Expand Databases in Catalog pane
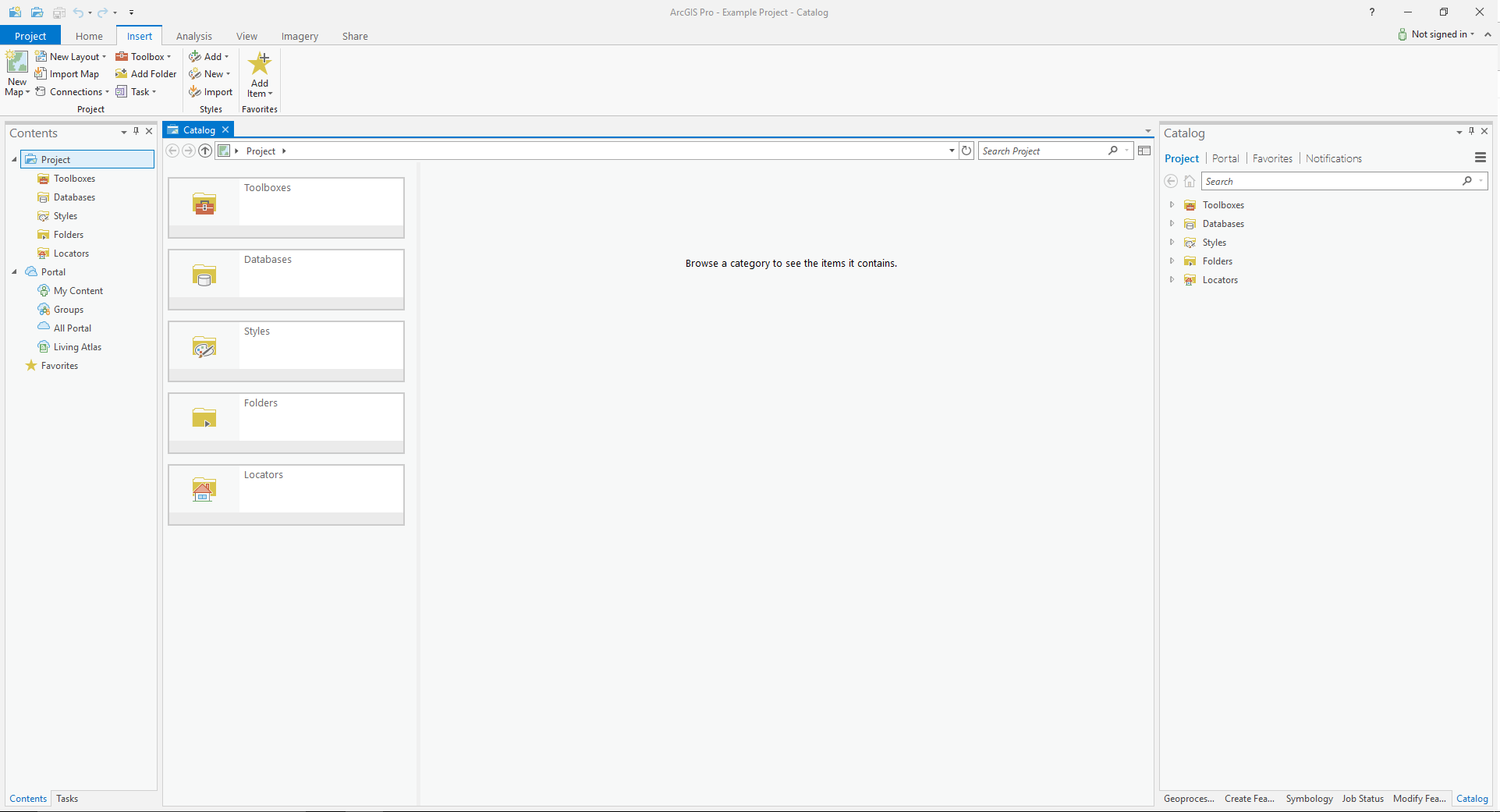The width and height of the screenshot is (1500, 812). pos(1172,224)
